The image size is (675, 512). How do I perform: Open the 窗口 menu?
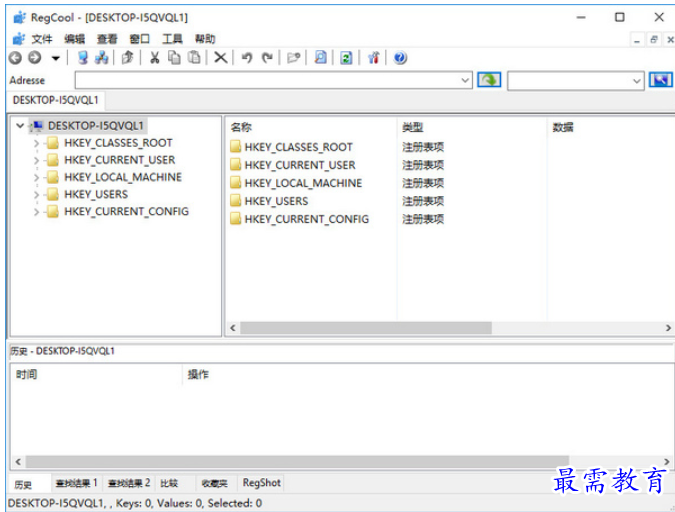(139, 39)
